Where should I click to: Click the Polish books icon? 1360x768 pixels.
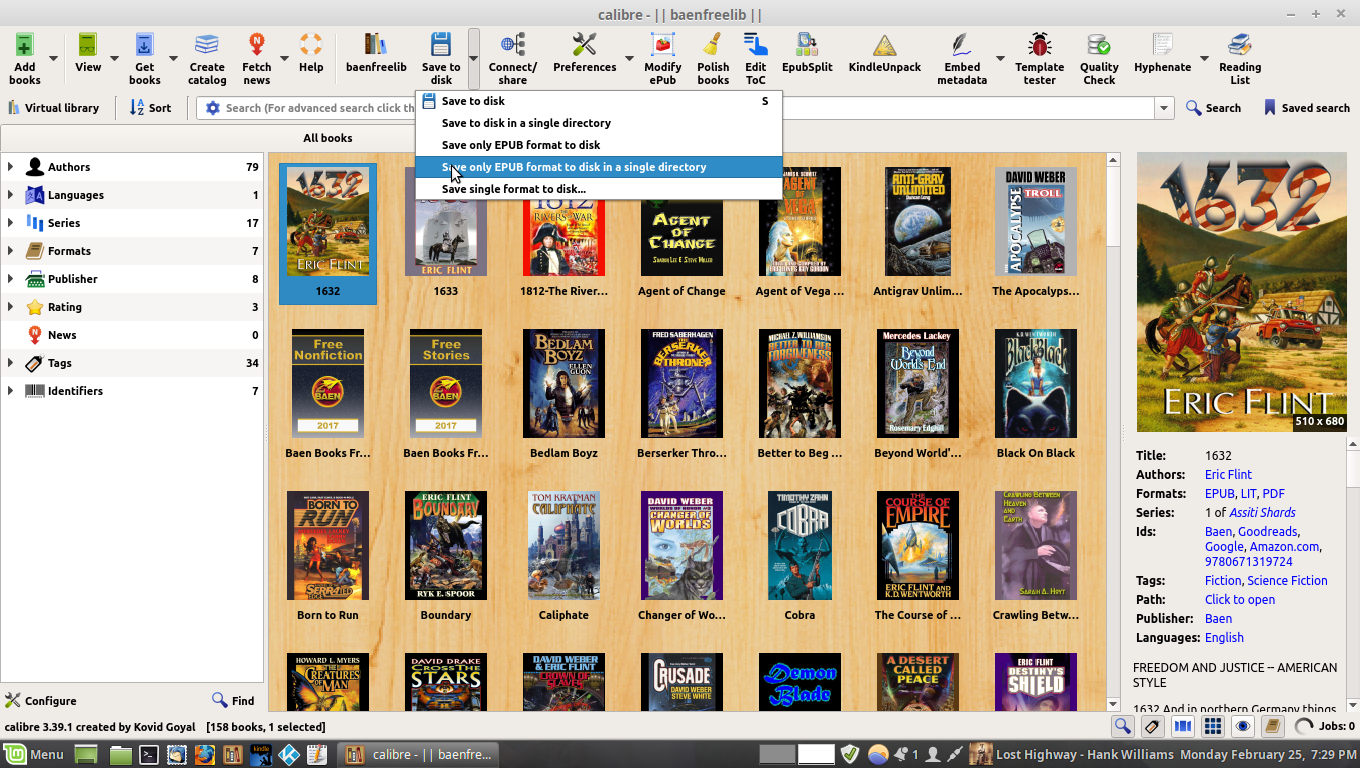pos(713,46)
